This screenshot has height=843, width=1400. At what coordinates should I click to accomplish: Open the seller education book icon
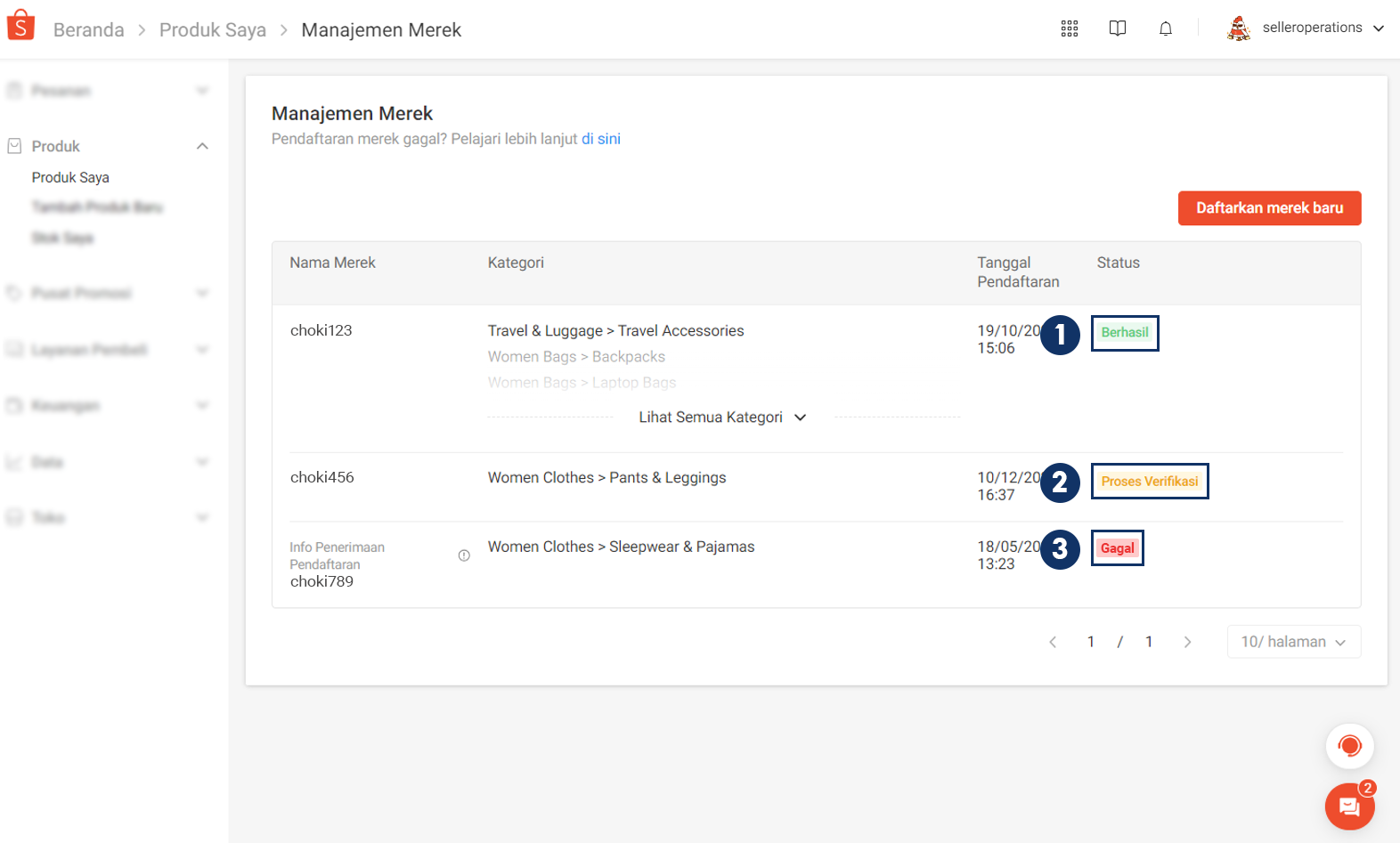point(1117,28)
